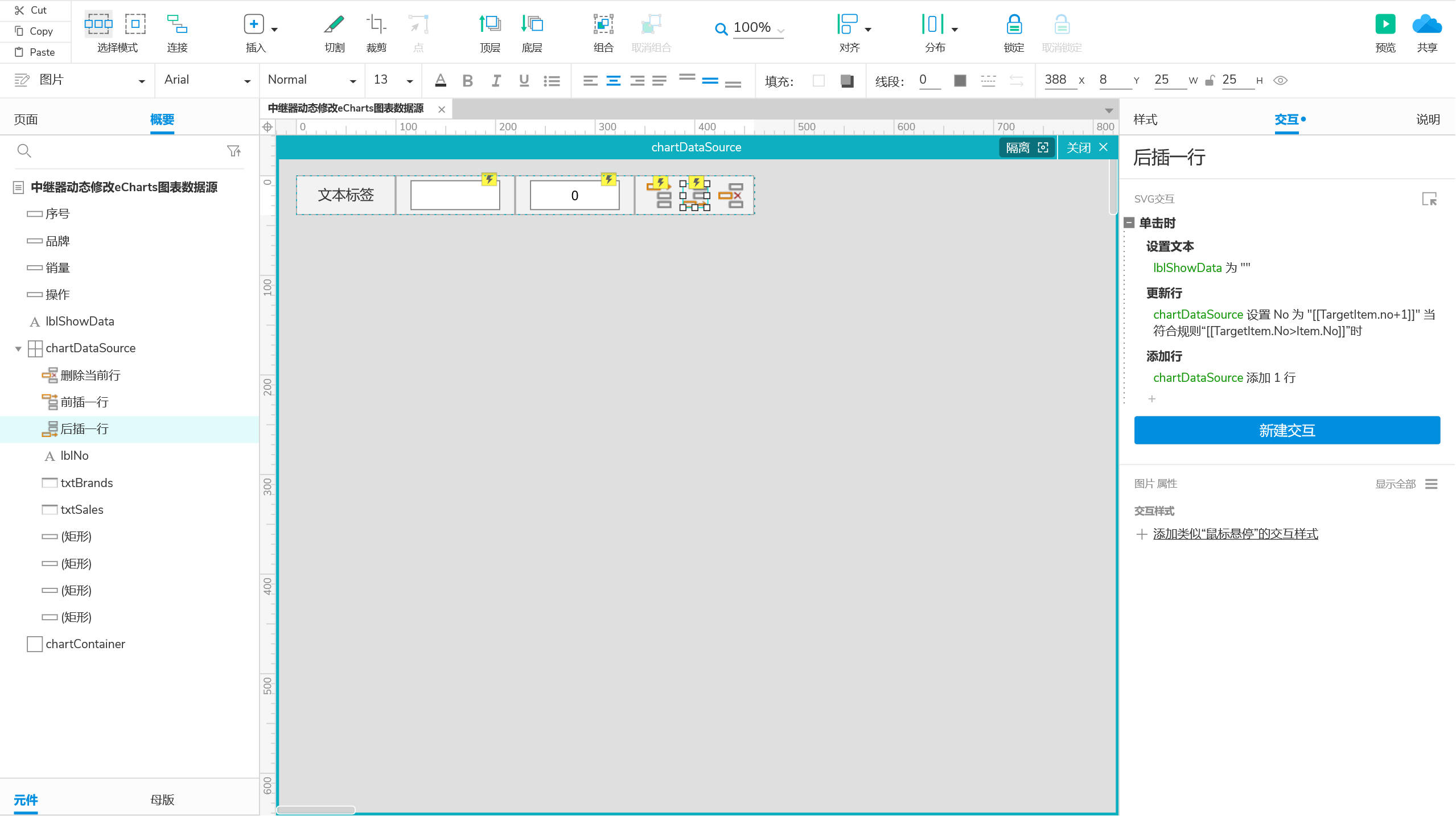
Task: Toggle bold text formatting
Action: (467, 81)
